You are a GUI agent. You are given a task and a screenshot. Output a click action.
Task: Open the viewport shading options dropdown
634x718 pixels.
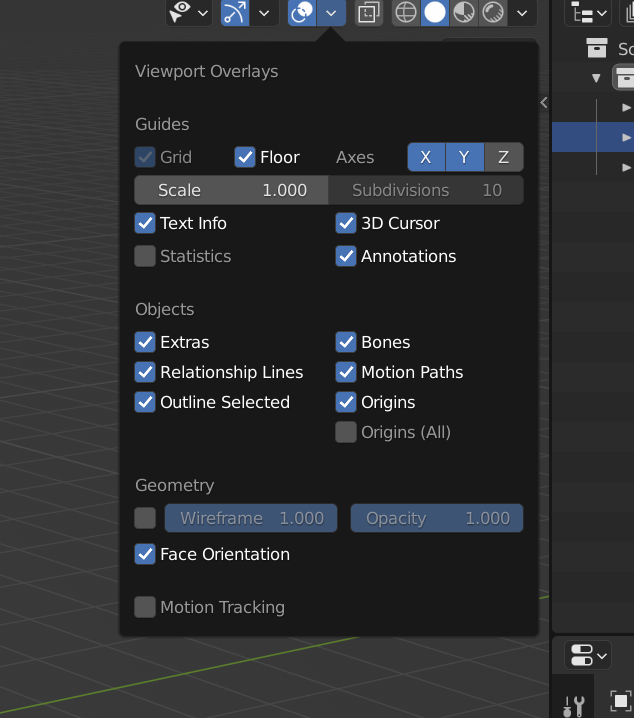click(521, 12)
